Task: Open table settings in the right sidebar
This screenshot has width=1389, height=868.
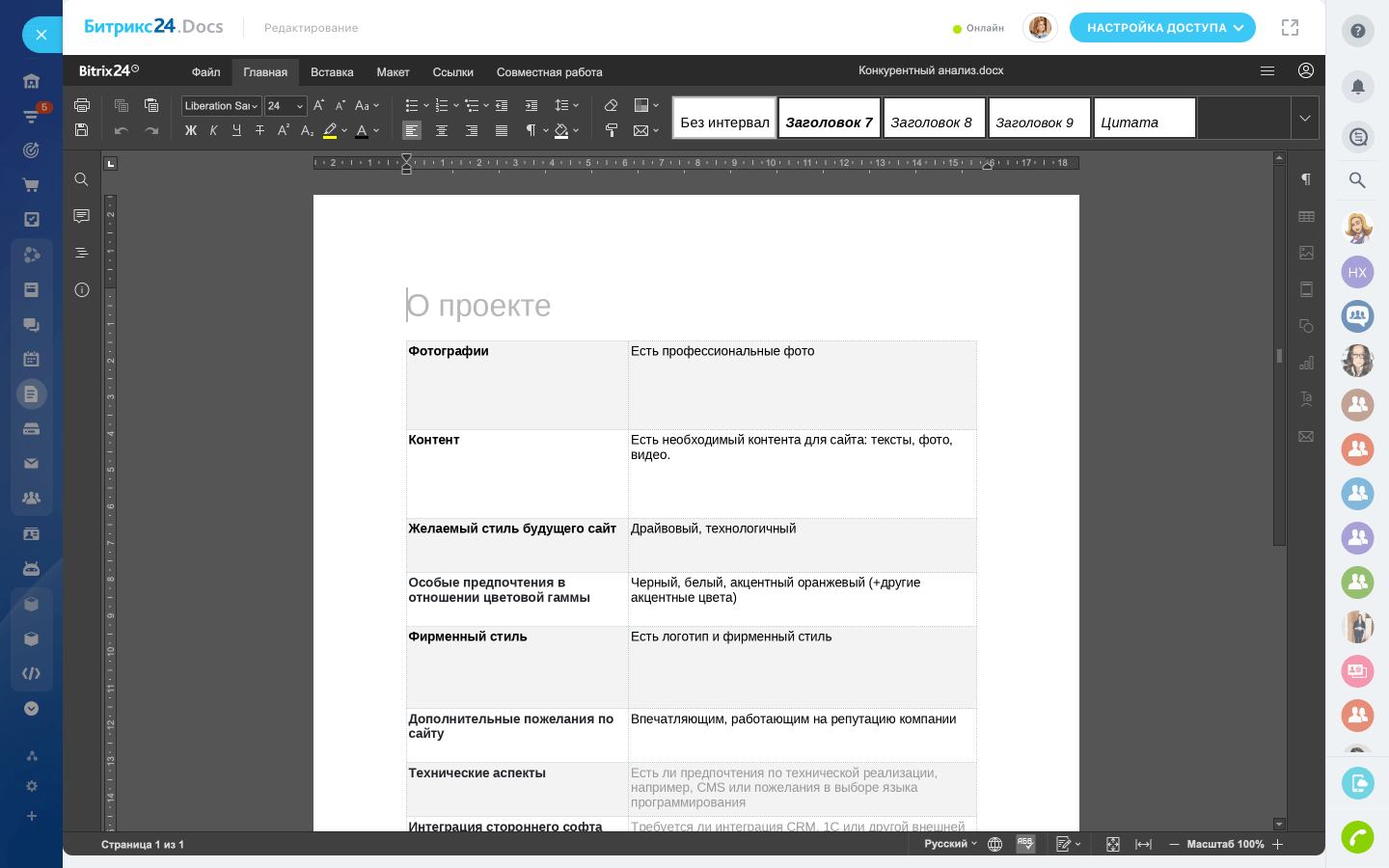Action: [x=1306, y=217]
